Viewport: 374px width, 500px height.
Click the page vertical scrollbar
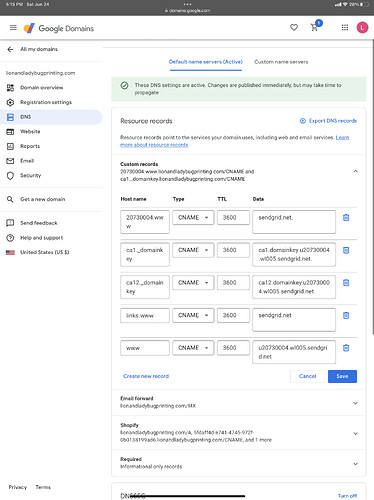[x=373, y=187]
